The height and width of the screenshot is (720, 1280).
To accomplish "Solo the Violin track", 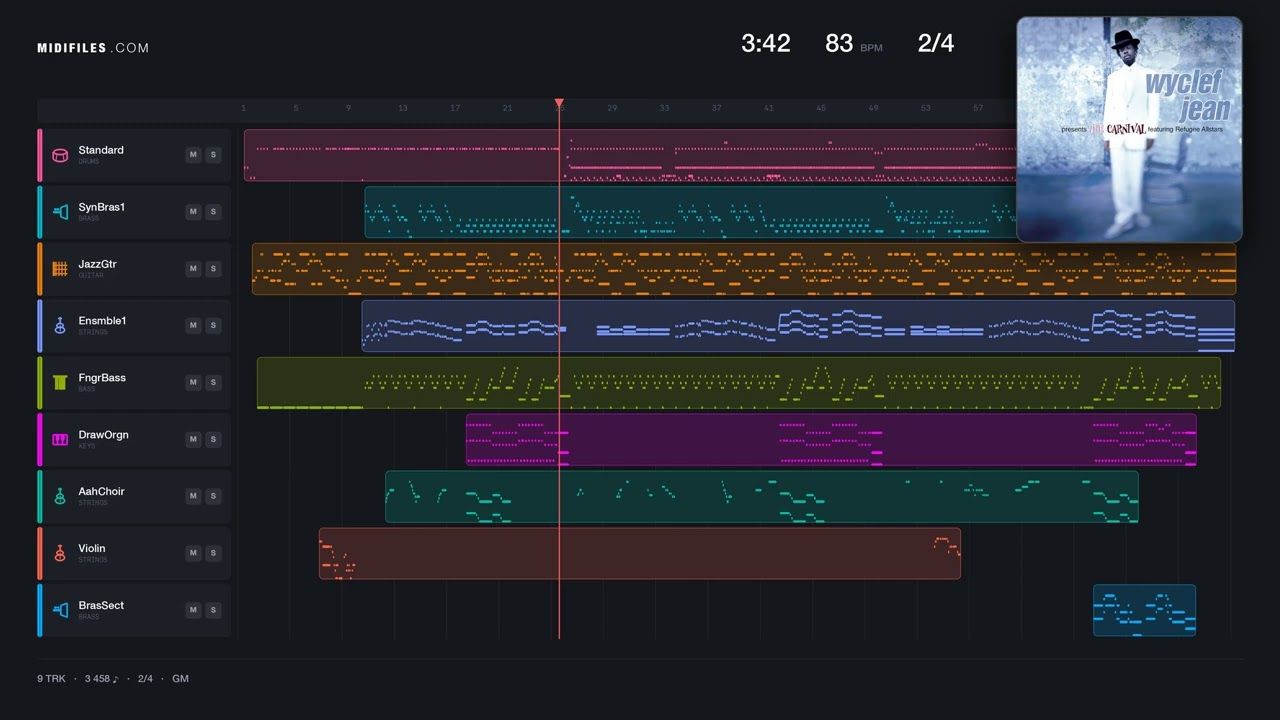I will (213, 554).
